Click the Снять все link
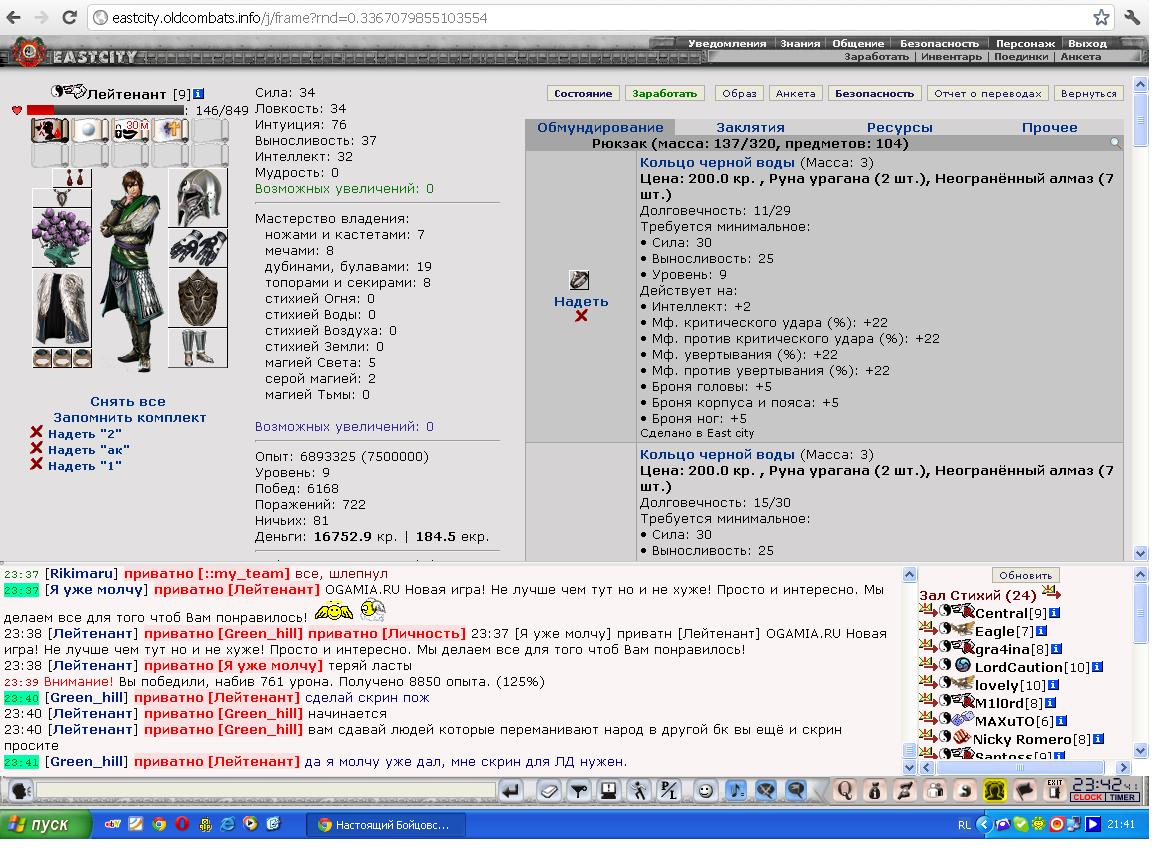This screenshot has height=864, width=1152. point(128,402)
